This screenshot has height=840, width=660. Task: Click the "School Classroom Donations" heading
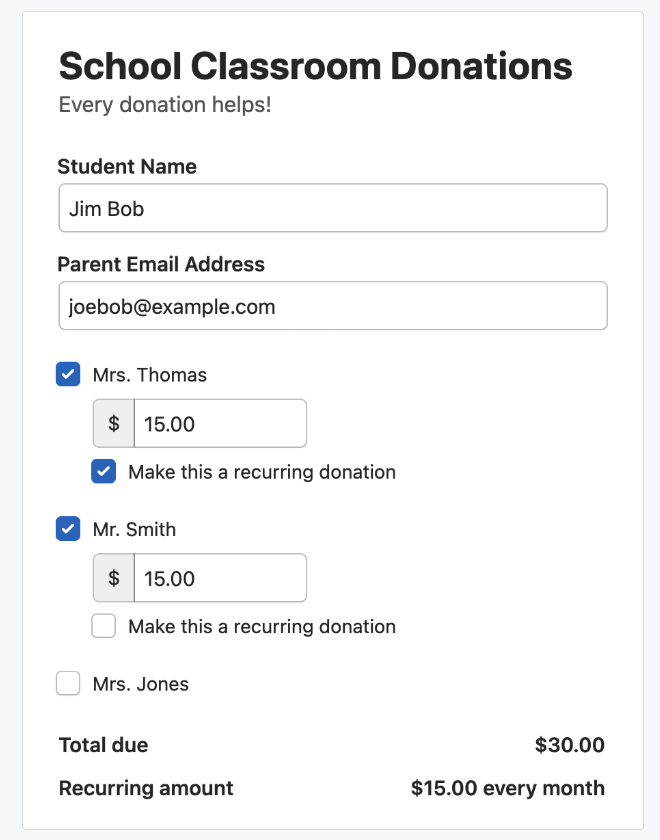point(316,67)
